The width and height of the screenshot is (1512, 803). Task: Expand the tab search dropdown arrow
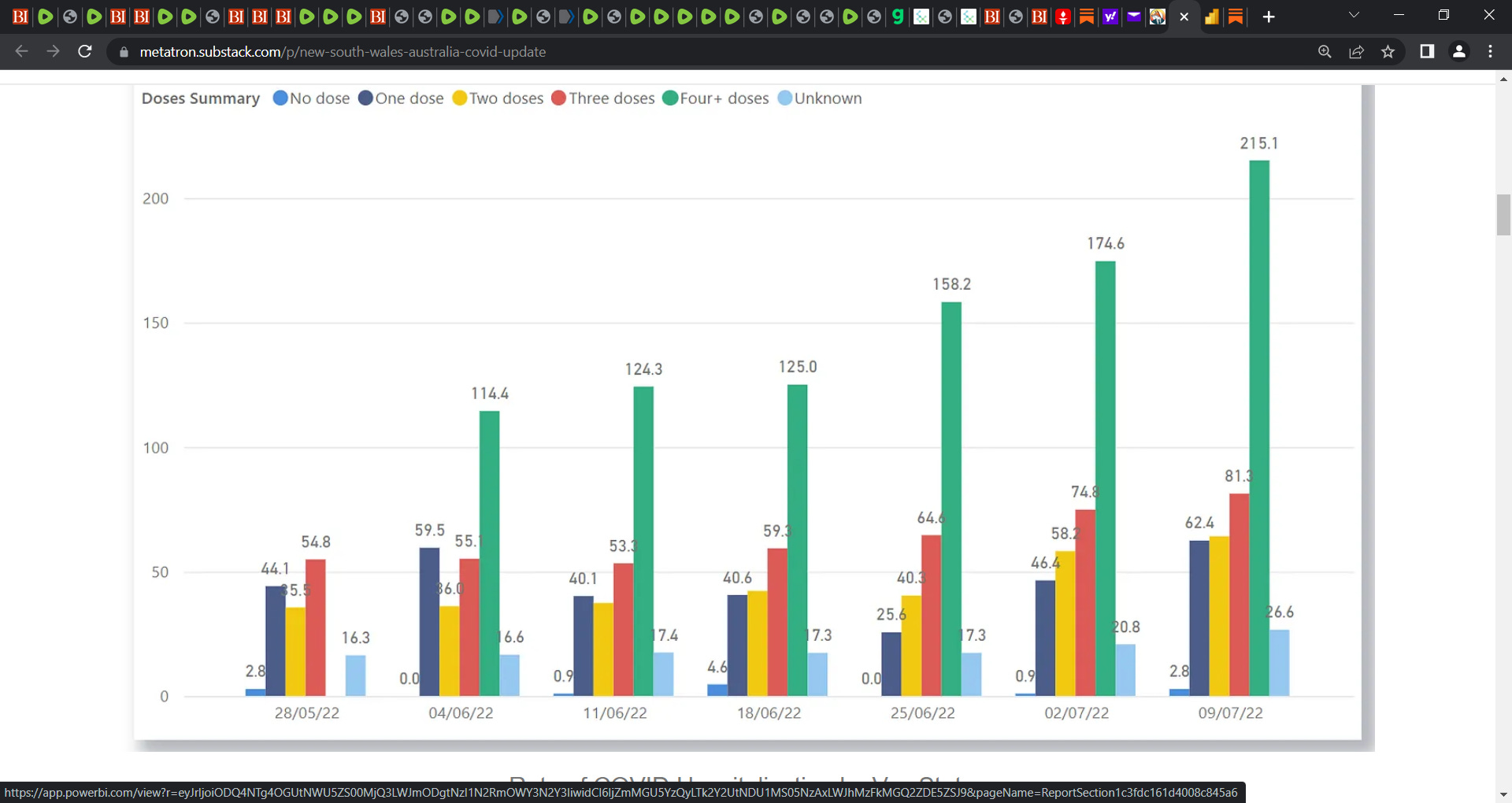(x=1354, y=16)
